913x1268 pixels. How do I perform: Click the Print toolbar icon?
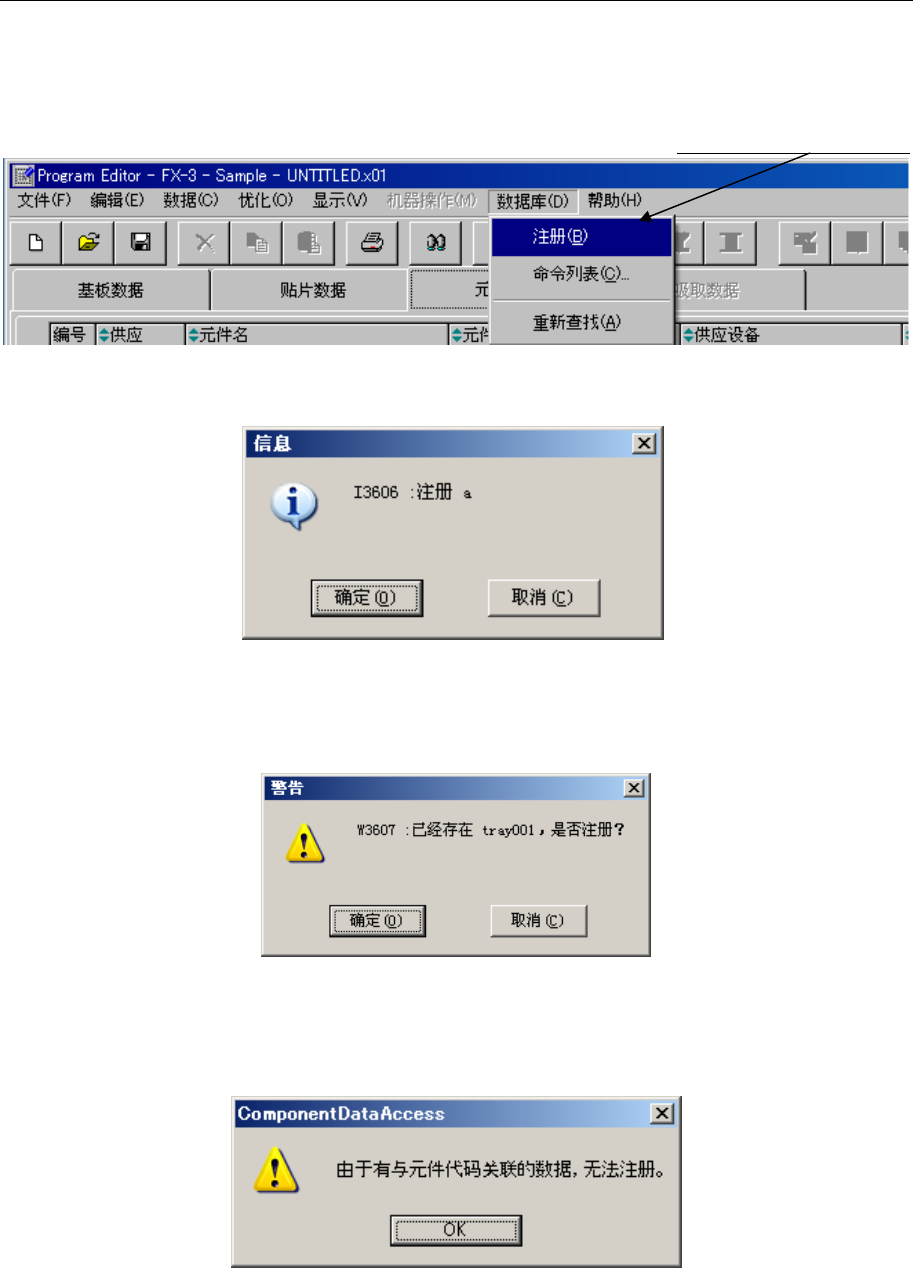tap(372, 241)
